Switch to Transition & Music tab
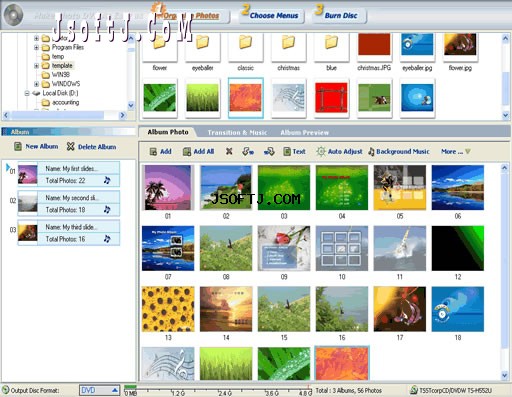Viewport: 512px width, 397px height. [x=237, y=133]
